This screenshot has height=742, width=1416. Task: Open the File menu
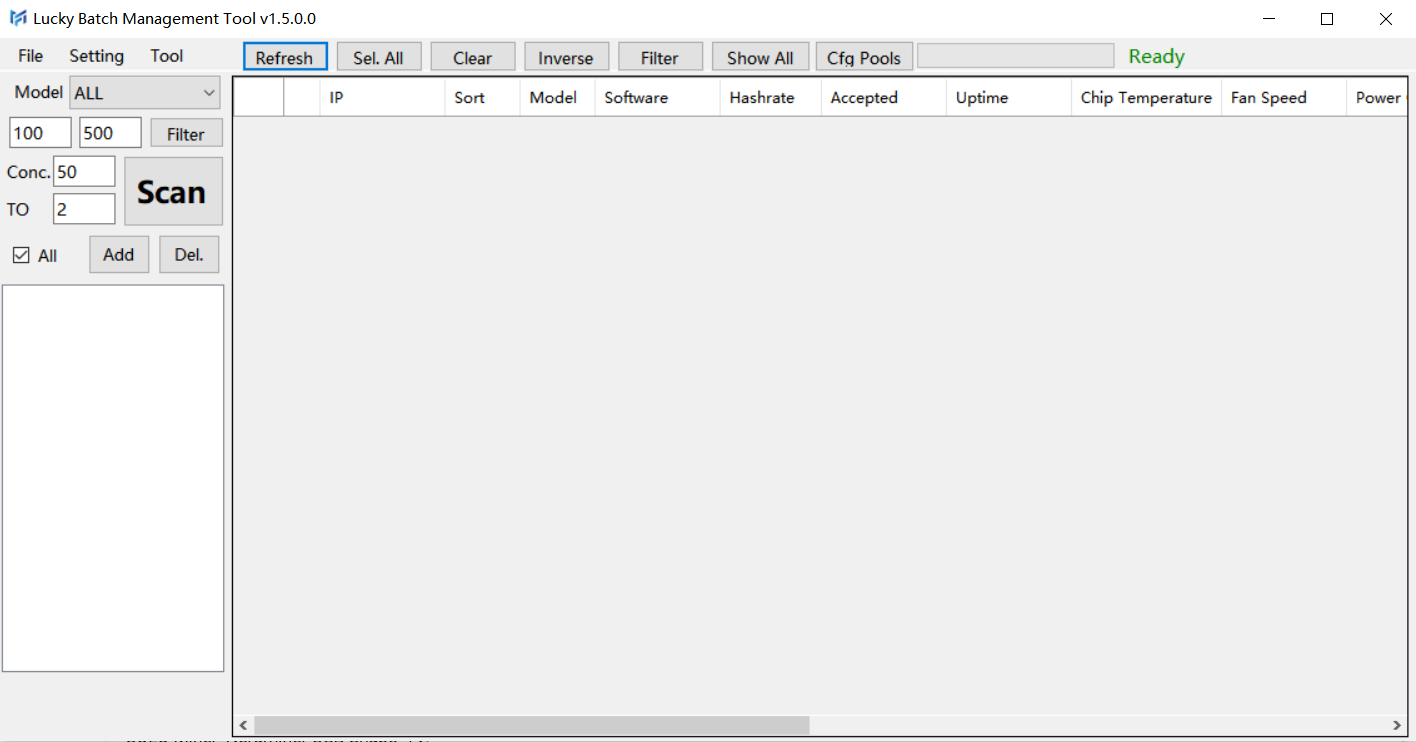click(30, 56)
